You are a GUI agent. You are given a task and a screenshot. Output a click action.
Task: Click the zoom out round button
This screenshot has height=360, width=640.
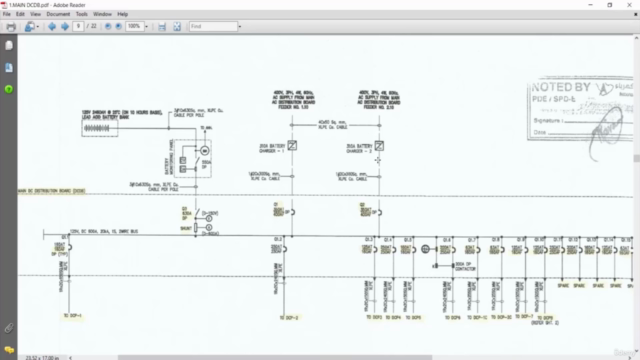click(x=108, y=26)
